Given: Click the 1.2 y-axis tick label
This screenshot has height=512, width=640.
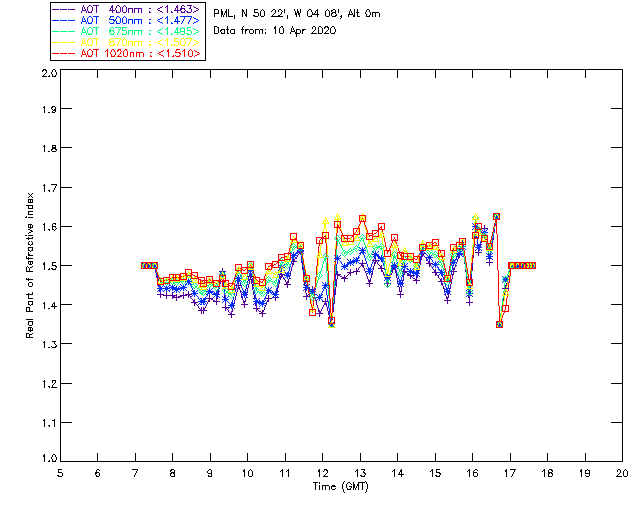Looking at the screenshot, I should pos(49,384).
